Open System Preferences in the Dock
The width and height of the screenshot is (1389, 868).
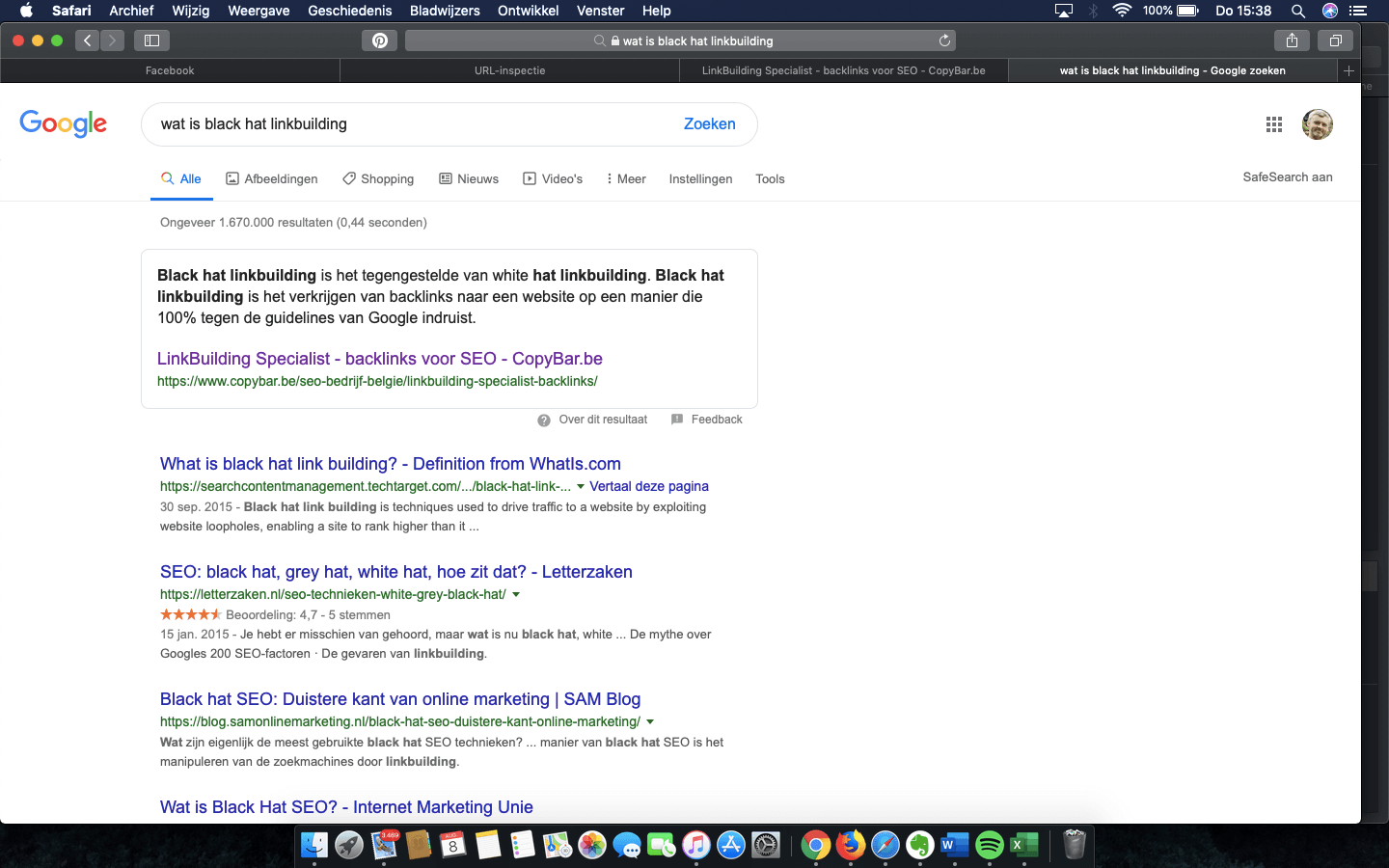(766, 846)
